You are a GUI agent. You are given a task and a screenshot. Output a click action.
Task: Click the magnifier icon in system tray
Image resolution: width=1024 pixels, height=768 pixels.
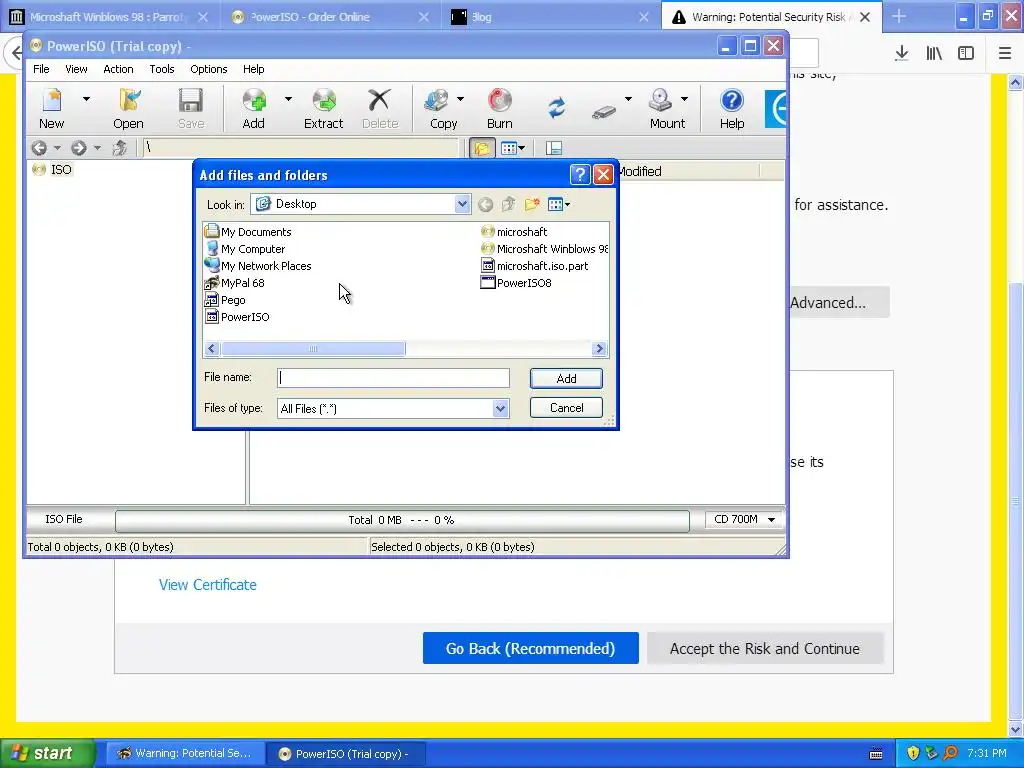[950, 753]
